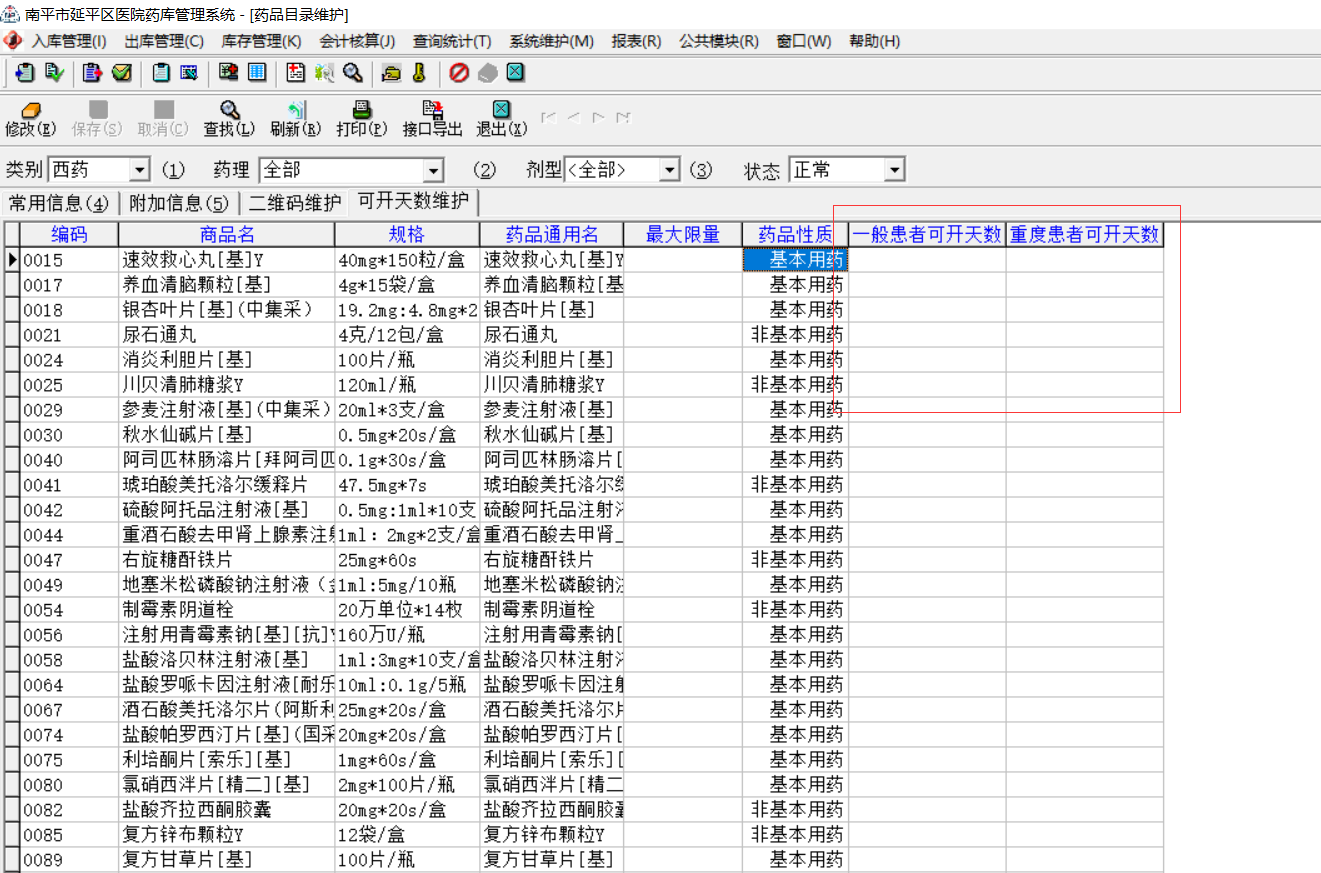Click the 药品通用名 column header
Image resolution: width=1321 pixels, height=873 pixels.
[x=552, y=234]
